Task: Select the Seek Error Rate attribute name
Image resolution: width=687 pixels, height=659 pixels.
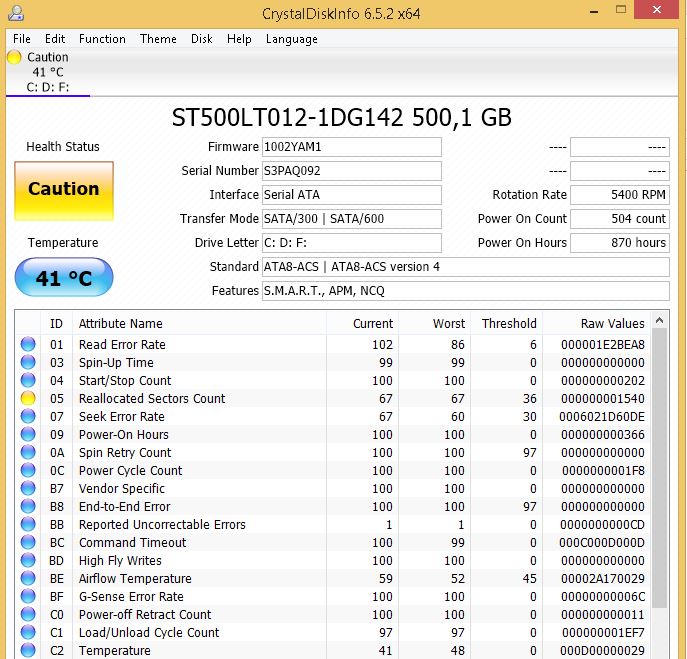Action: pyautogui.click(x=122, y=417)
